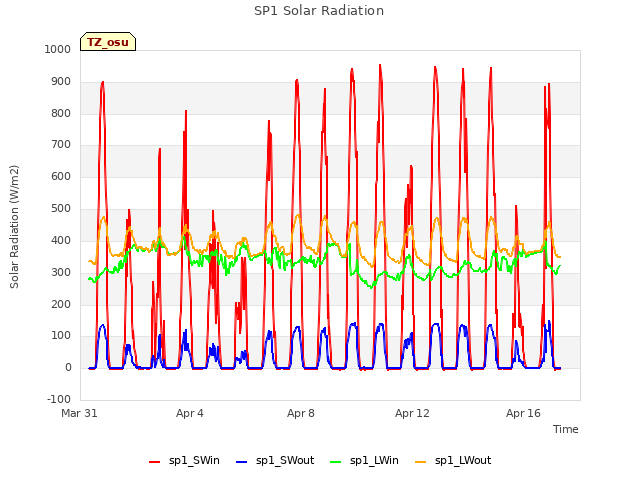Viewport: 640px width, 480px height.
Task: Click the green sp1_LWin legend swatch
Action: tap(336, 462)
